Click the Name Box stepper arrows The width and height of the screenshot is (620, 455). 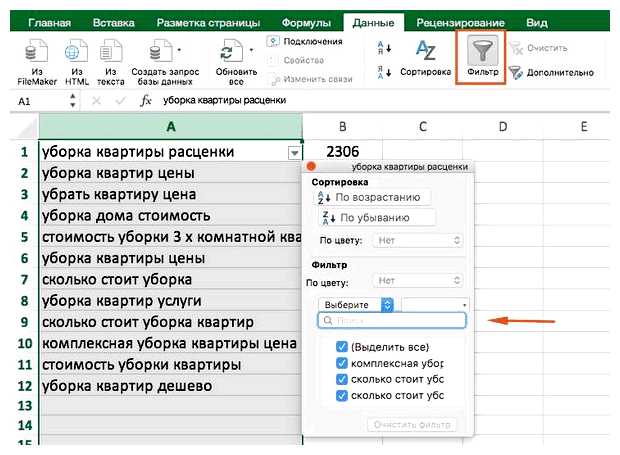[x=73, y=101]
